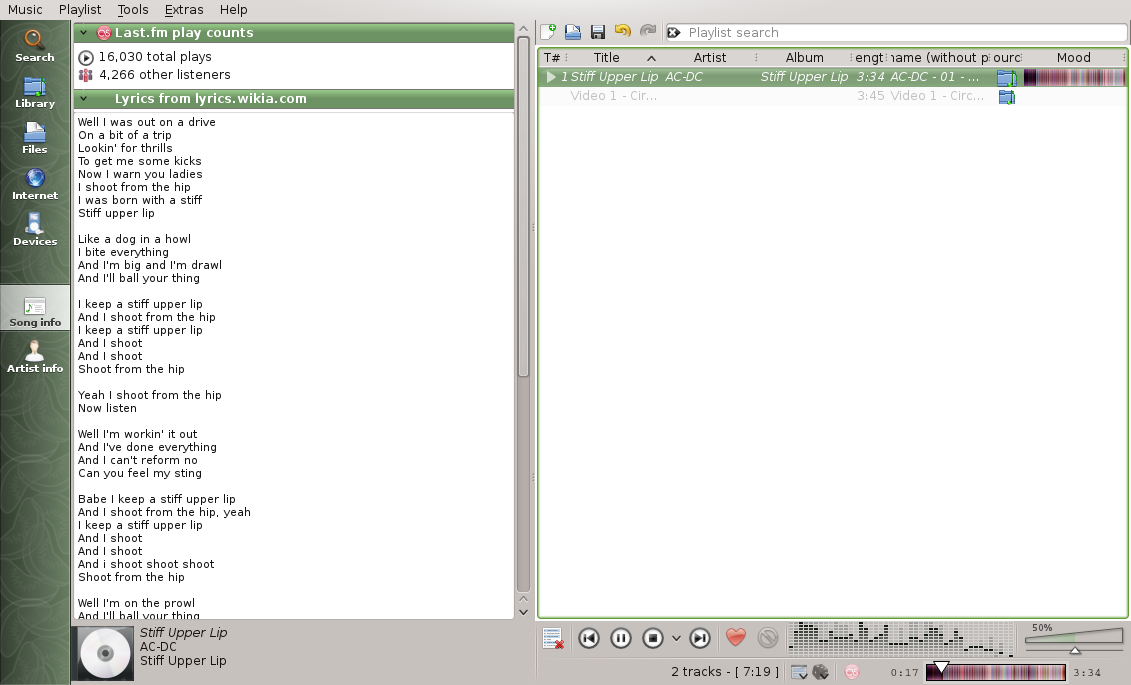Focus the Playlist search field
1131x685 pixels.
pos(896,32)
